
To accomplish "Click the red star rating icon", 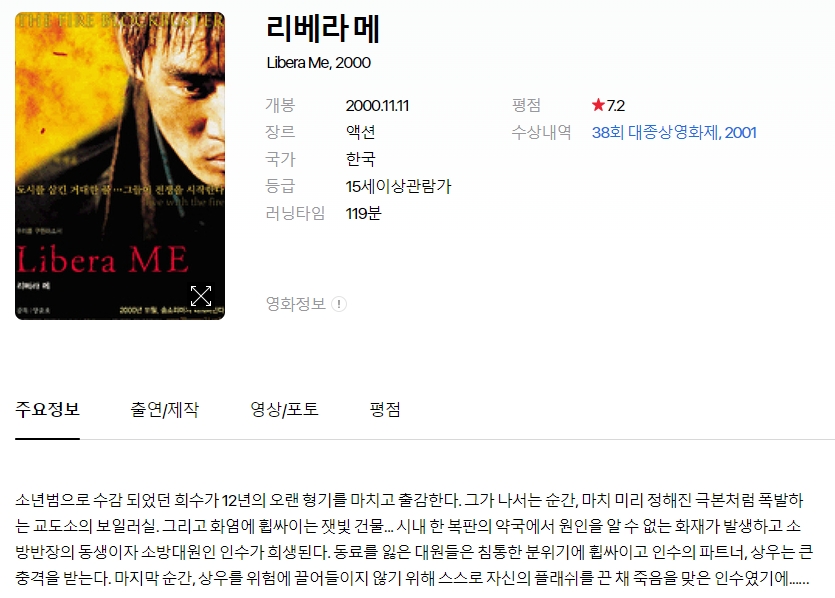I will pos(598,105).
